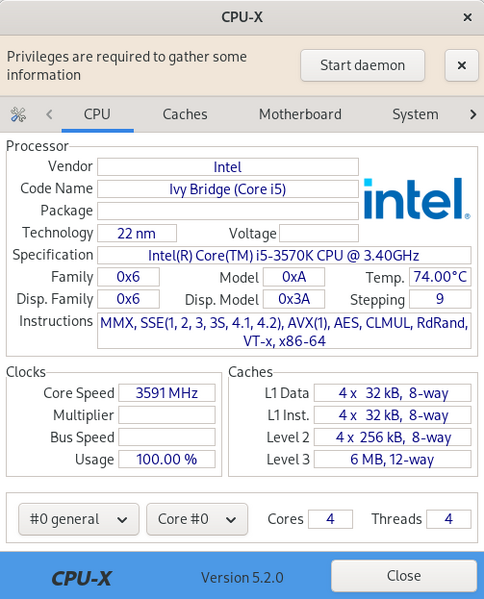Switch to the CPU tab
This screenshot has height=599, width=484.
97,114
